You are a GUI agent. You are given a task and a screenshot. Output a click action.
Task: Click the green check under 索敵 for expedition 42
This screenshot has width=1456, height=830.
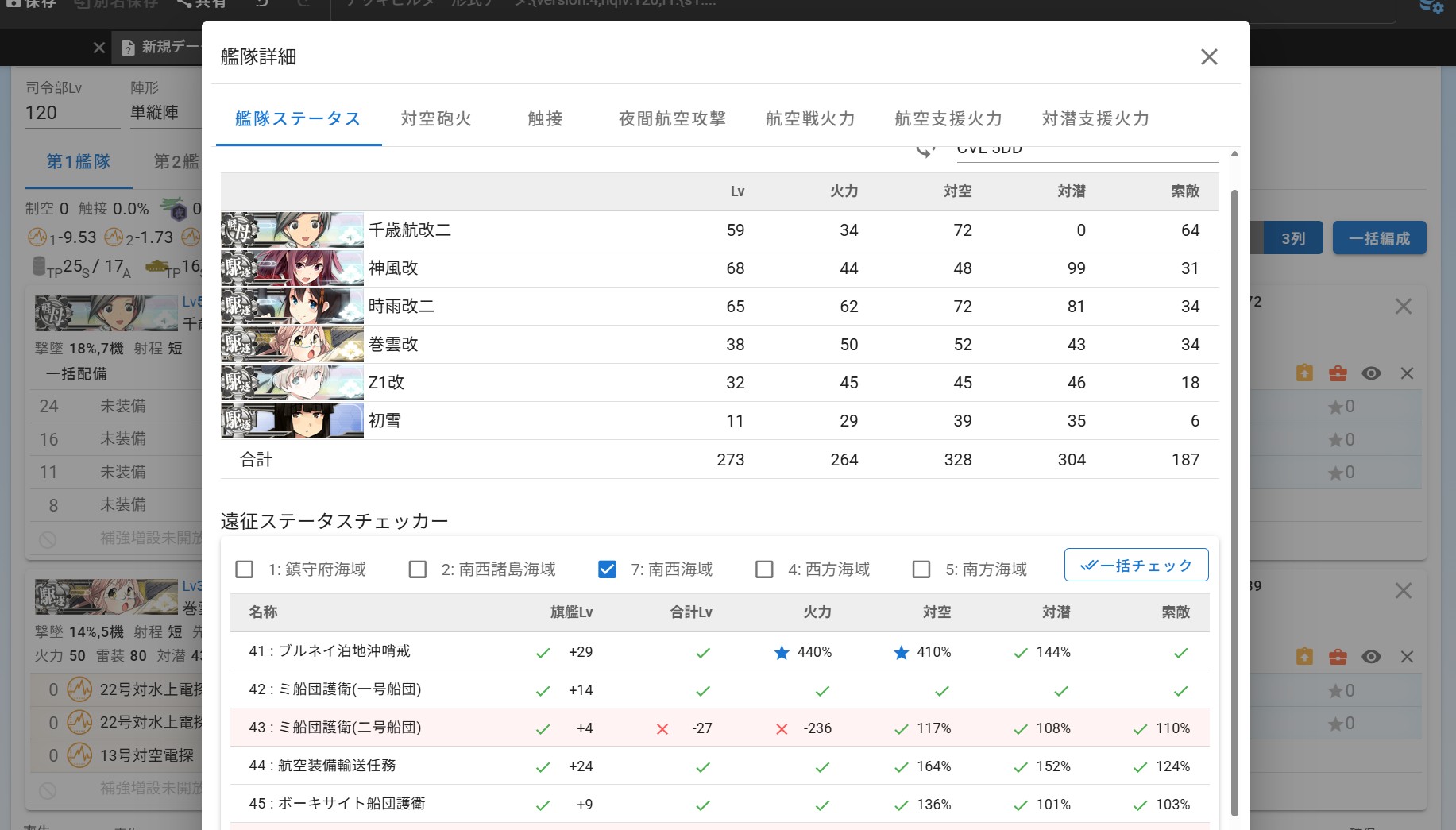1180,691
